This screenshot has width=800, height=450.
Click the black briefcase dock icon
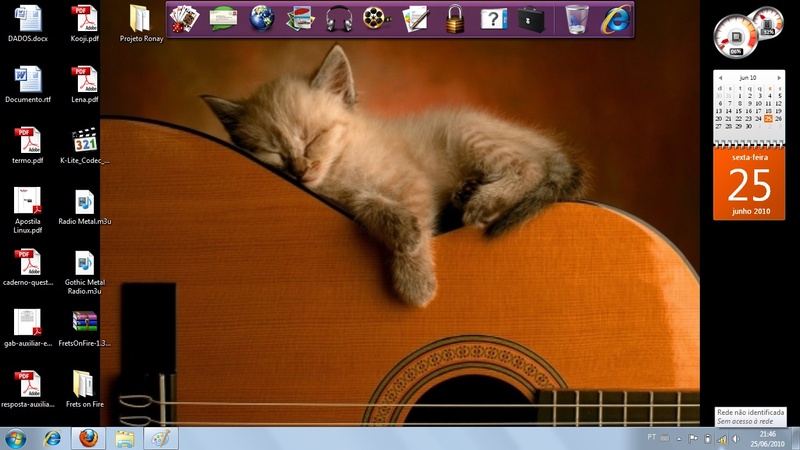point(531,19)
